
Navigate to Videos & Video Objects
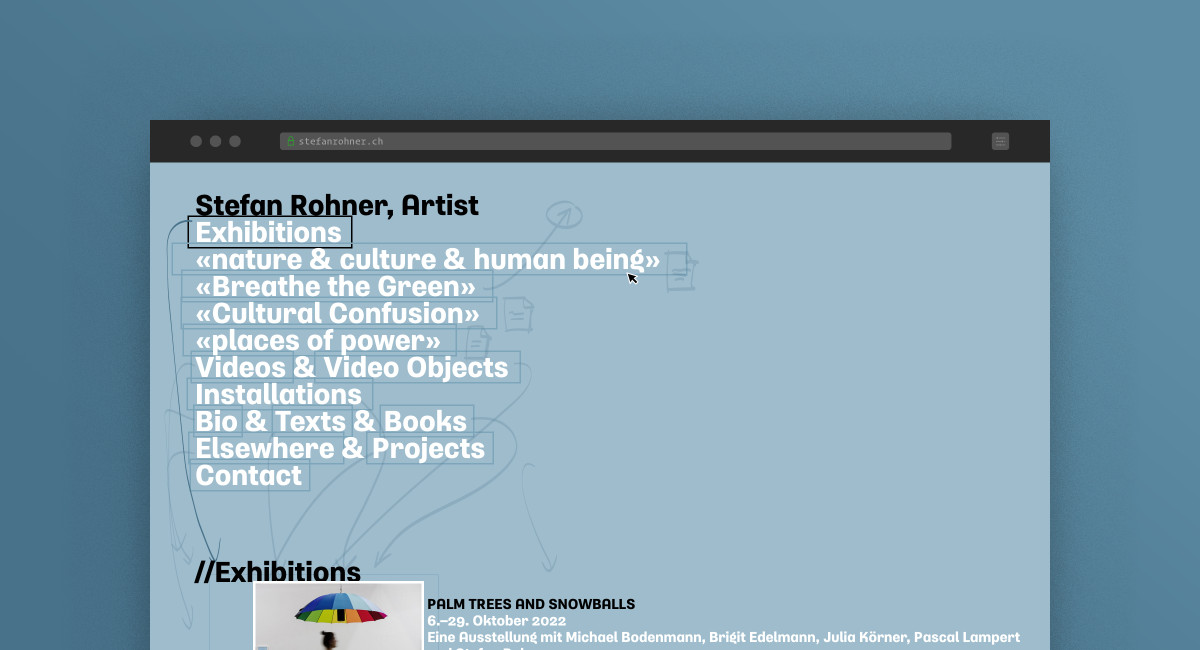click(x=351, y=368)
